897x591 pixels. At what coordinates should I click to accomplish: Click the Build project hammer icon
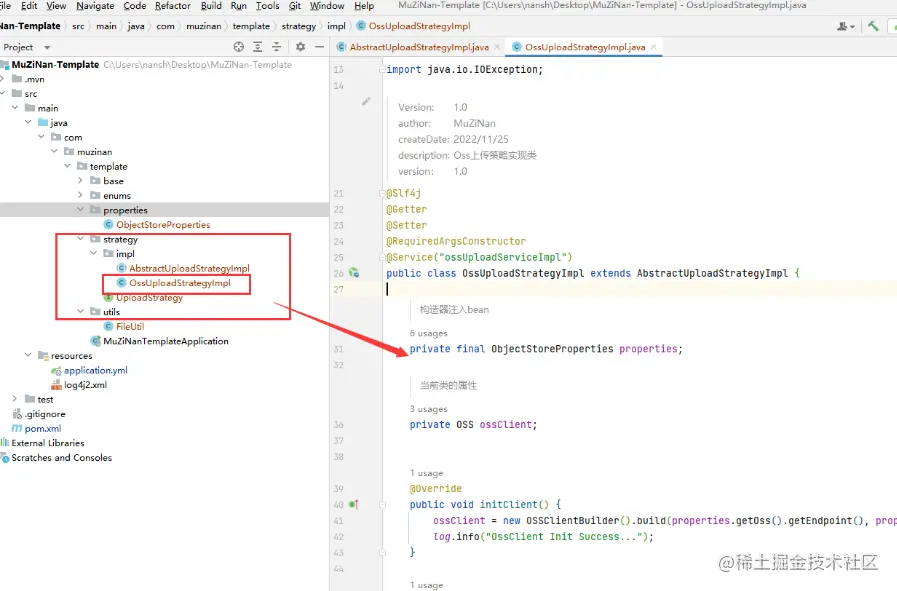[x=873, y=26]
